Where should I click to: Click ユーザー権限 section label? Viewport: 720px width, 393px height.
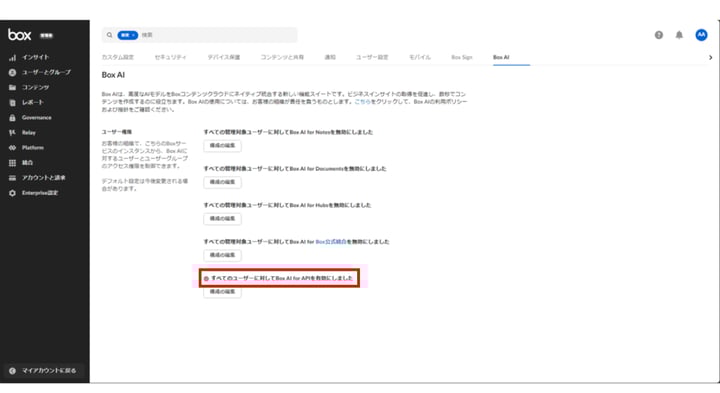pos(117,132)
